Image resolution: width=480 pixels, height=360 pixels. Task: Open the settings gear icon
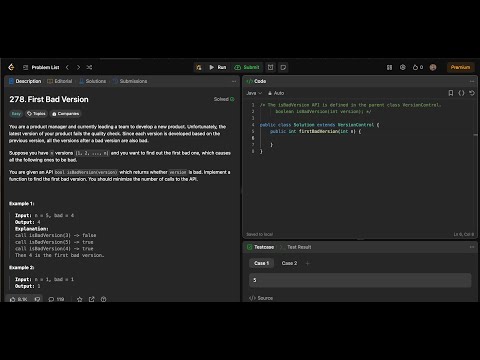tap(403, 67)
